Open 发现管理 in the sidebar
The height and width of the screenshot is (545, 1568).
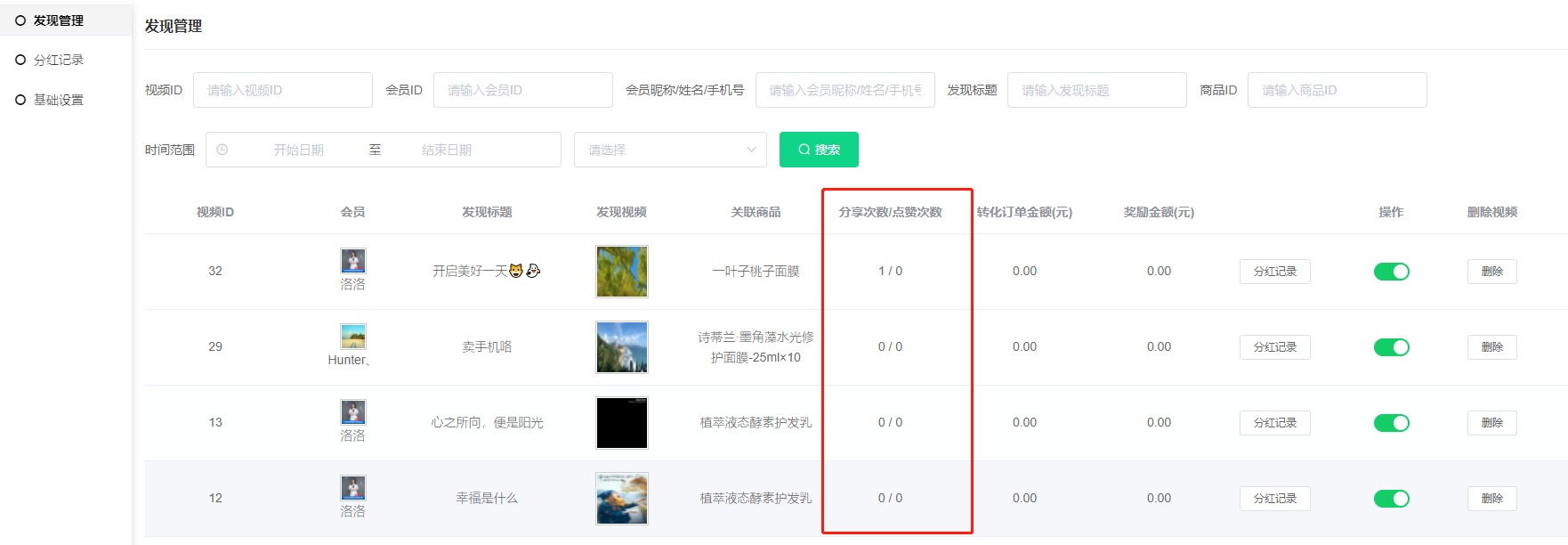[66, 20]
